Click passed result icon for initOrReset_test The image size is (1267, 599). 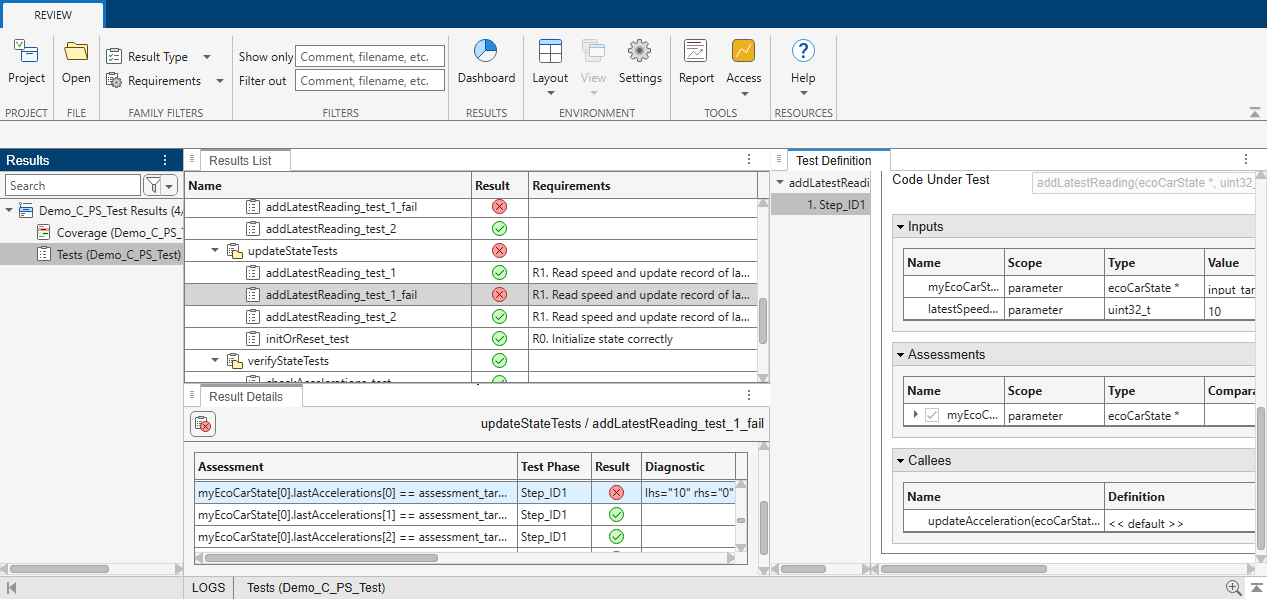[500, 339]
